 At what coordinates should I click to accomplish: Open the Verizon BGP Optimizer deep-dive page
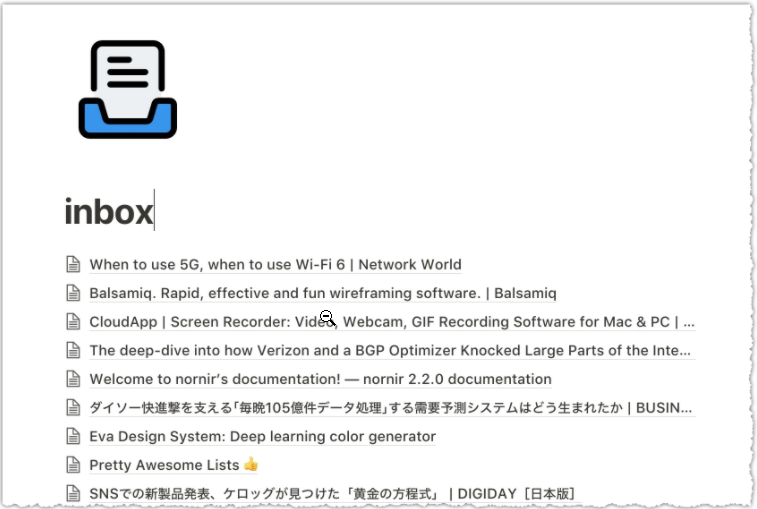coord(390,350)
